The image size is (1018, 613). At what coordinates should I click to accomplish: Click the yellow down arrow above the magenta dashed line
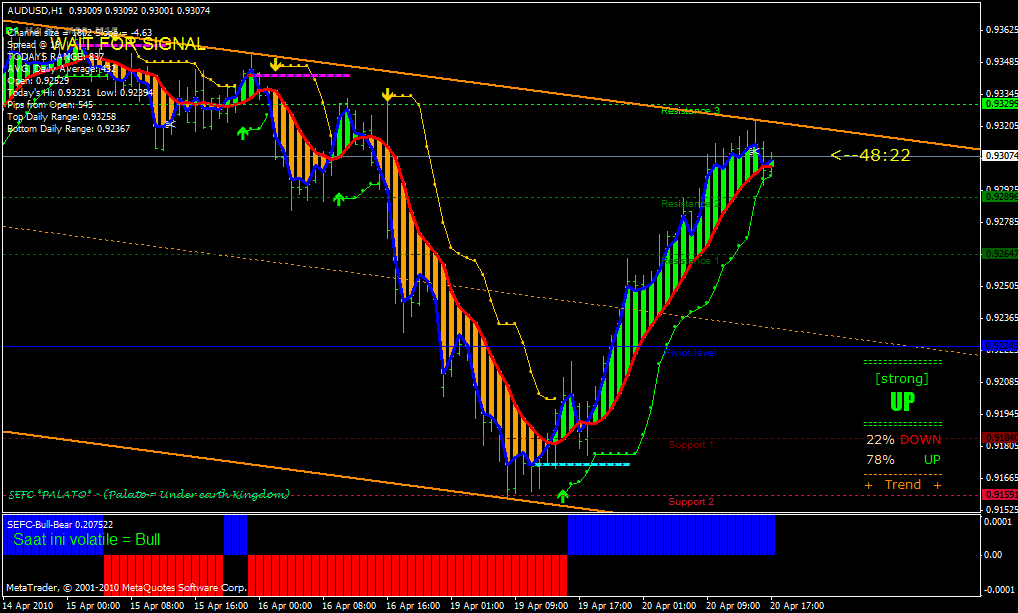(x=275, y=64)
